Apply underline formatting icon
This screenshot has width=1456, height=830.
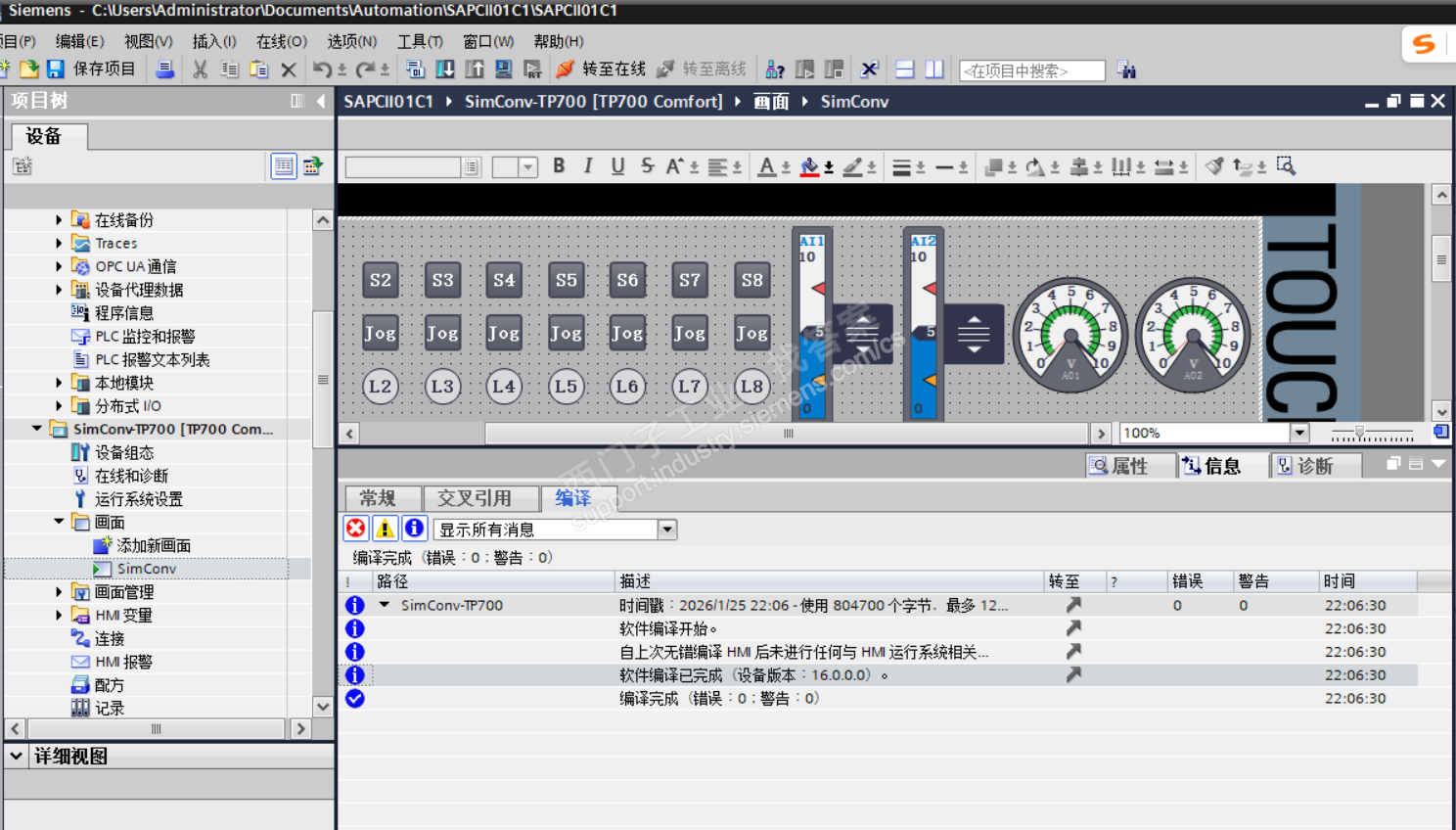(x=617, y=166)
